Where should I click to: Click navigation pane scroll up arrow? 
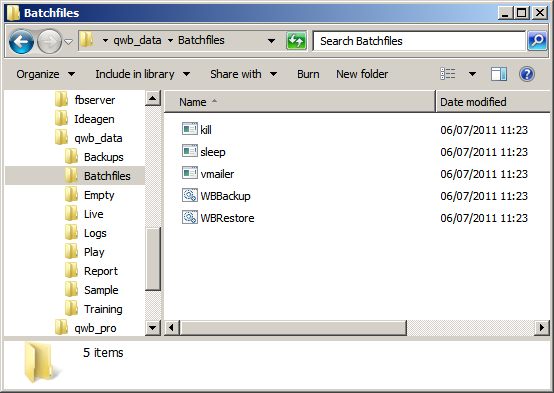tap(153, 98)
